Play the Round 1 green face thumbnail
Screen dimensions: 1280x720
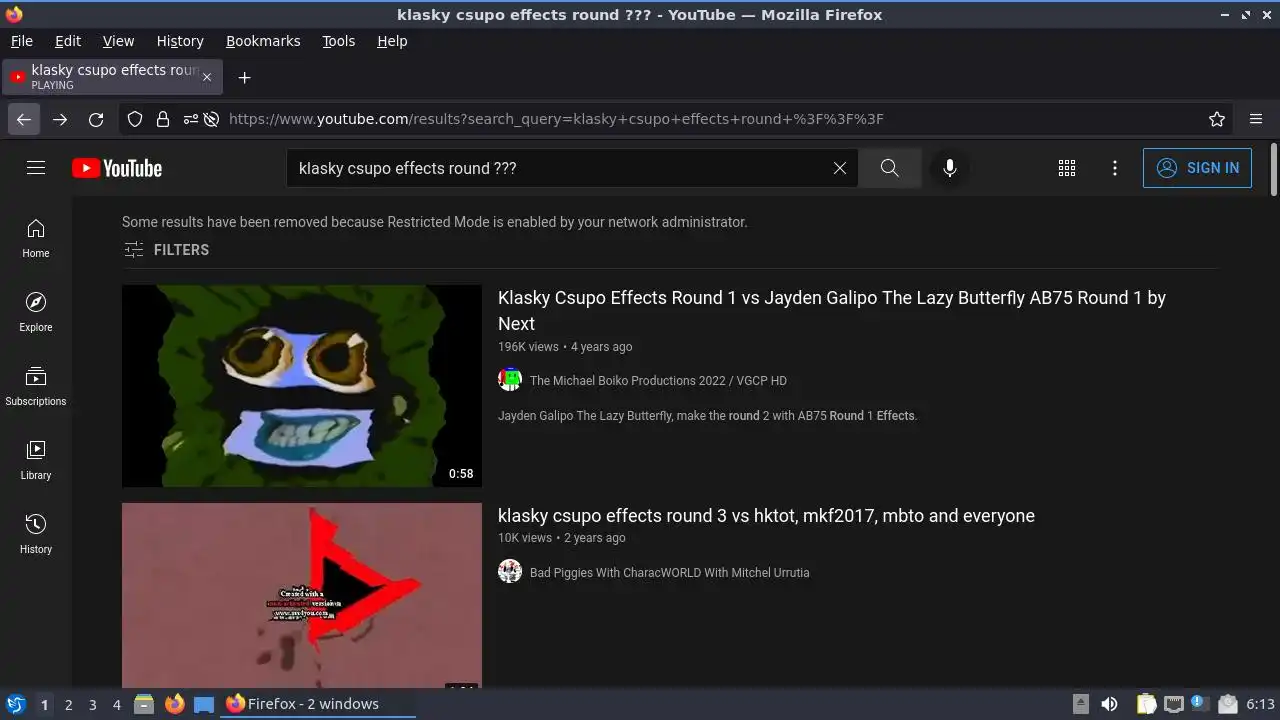click(302, 386)
